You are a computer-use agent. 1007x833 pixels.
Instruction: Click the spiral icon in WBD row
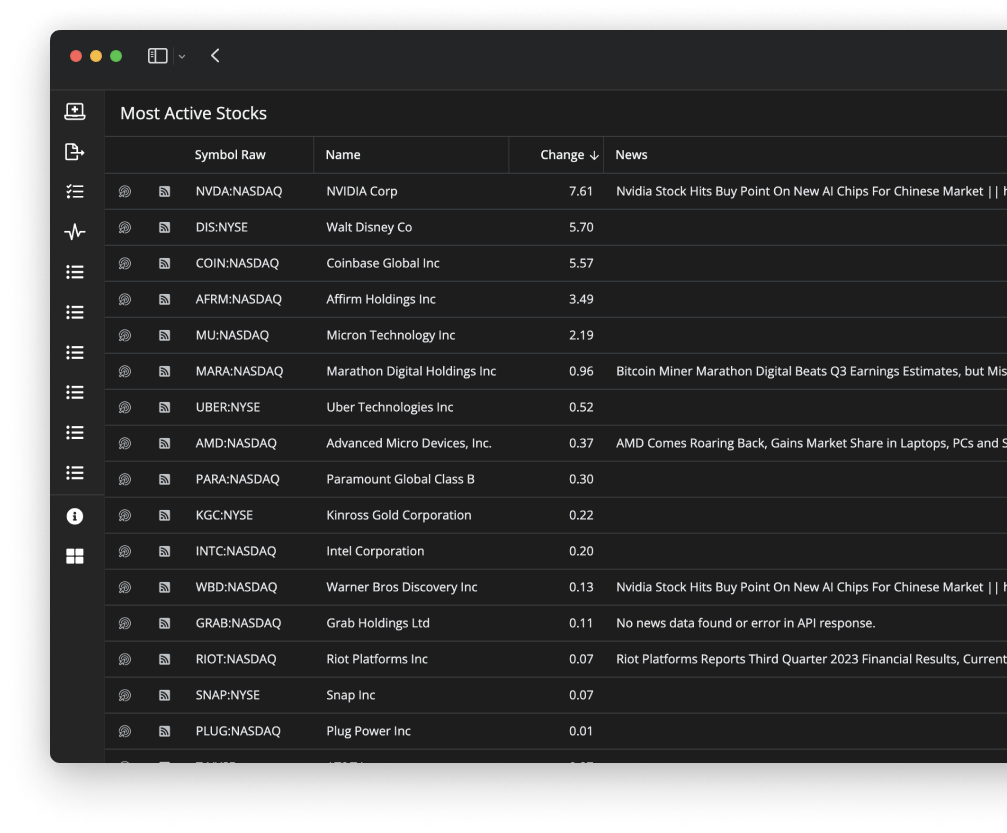click(125, 587)
